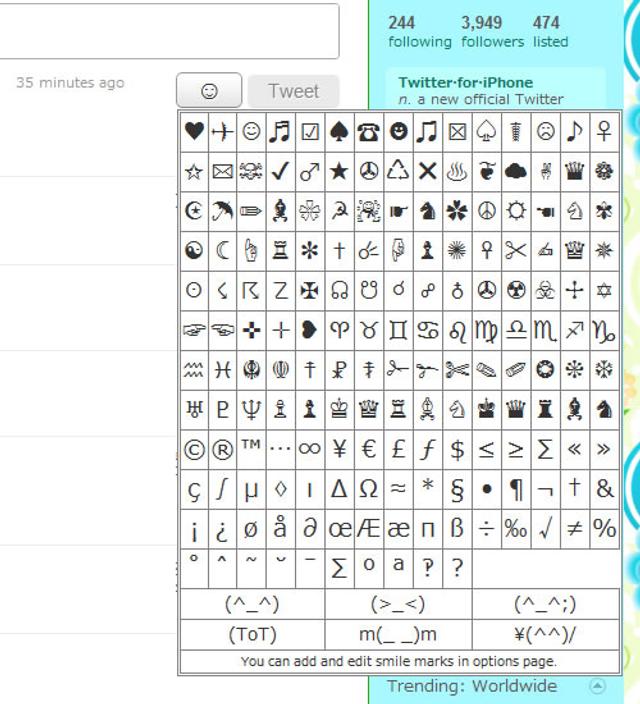Insert the recycling symbol
This screenshot has height=704, width=640.
point(398,172)
